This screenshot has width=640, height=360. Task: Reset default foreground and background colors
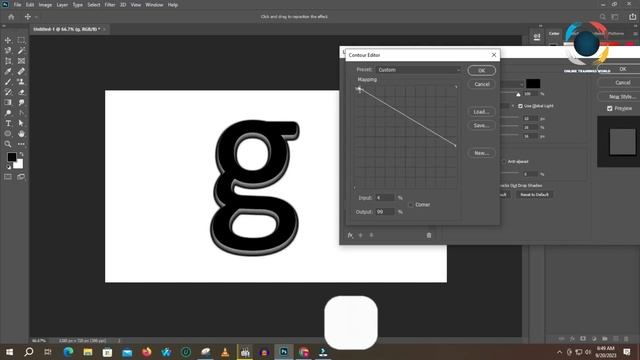coord(9,167)
